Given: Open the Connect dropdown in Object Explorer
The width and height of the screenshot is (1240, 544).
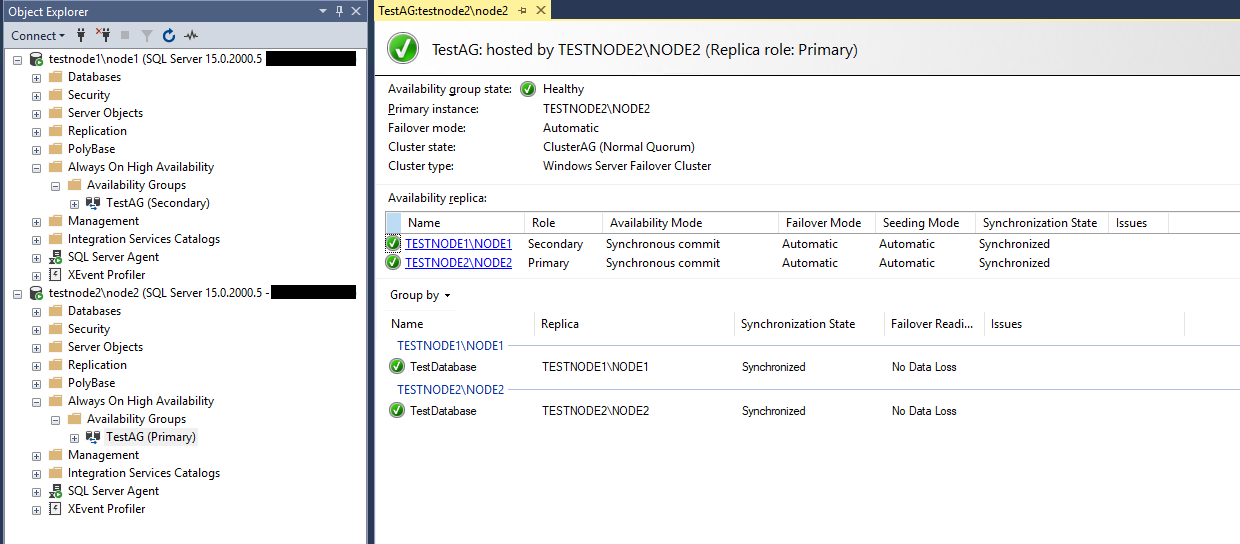Looking at the screenshot, I should tap(38, 35).
